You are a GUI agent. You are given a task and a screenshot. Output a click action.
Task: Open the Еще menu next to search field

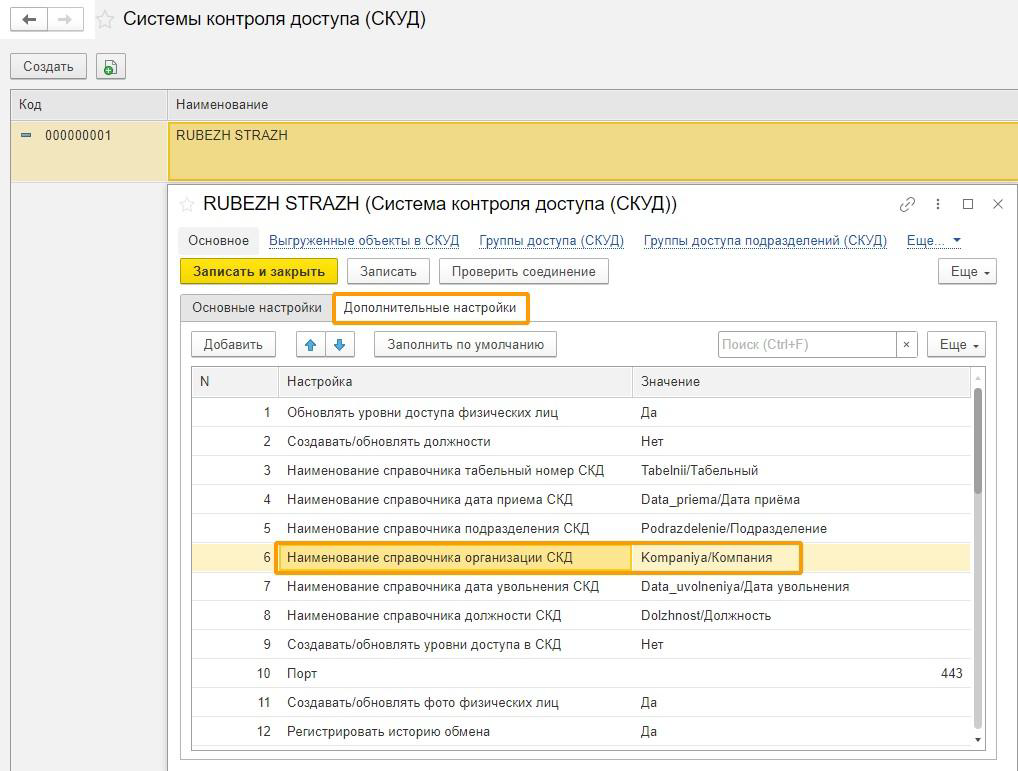pyautogui.click(x=956, y=345)
